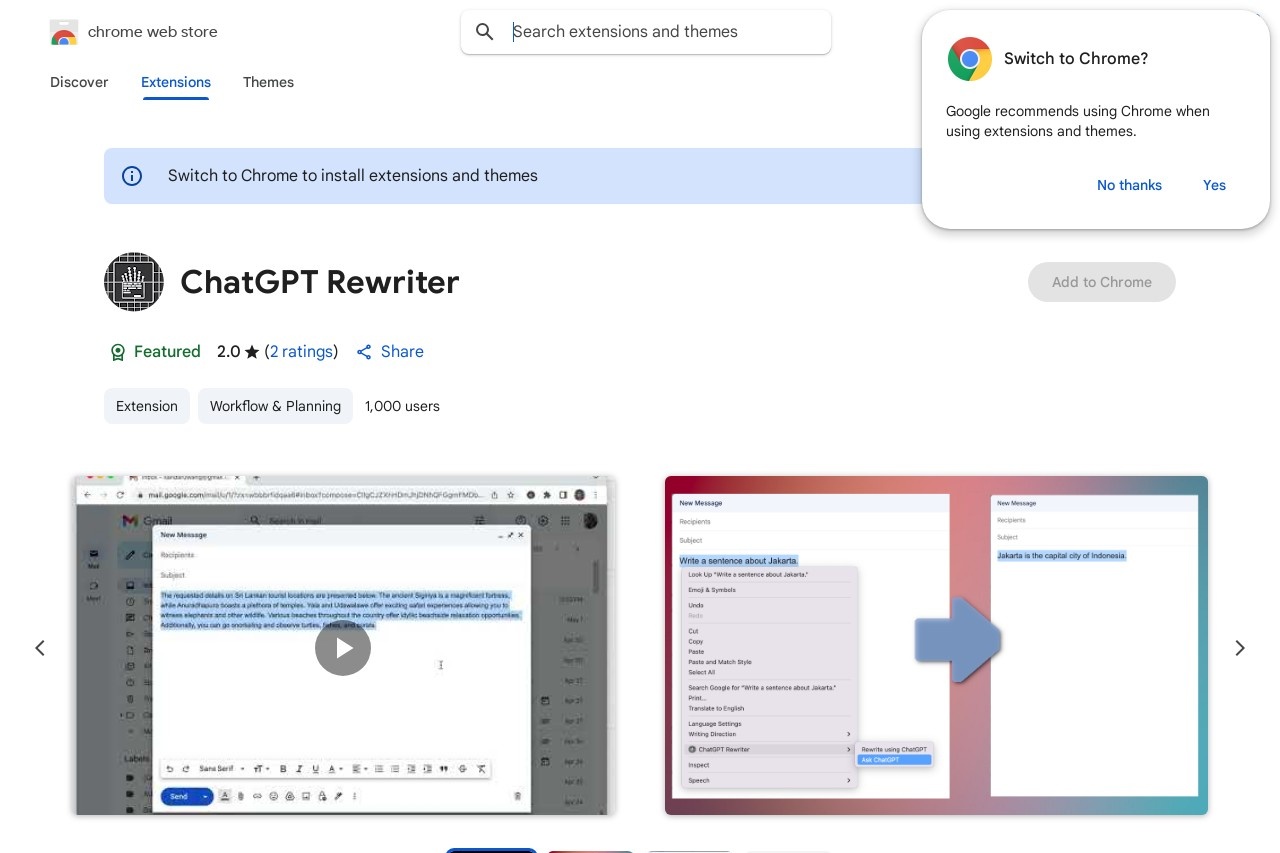Image resolution: width=1280 pixels, height=853 pixels.
Task: Open the Jakarta rewrite example screenshot
Action: tap(936, 645)
